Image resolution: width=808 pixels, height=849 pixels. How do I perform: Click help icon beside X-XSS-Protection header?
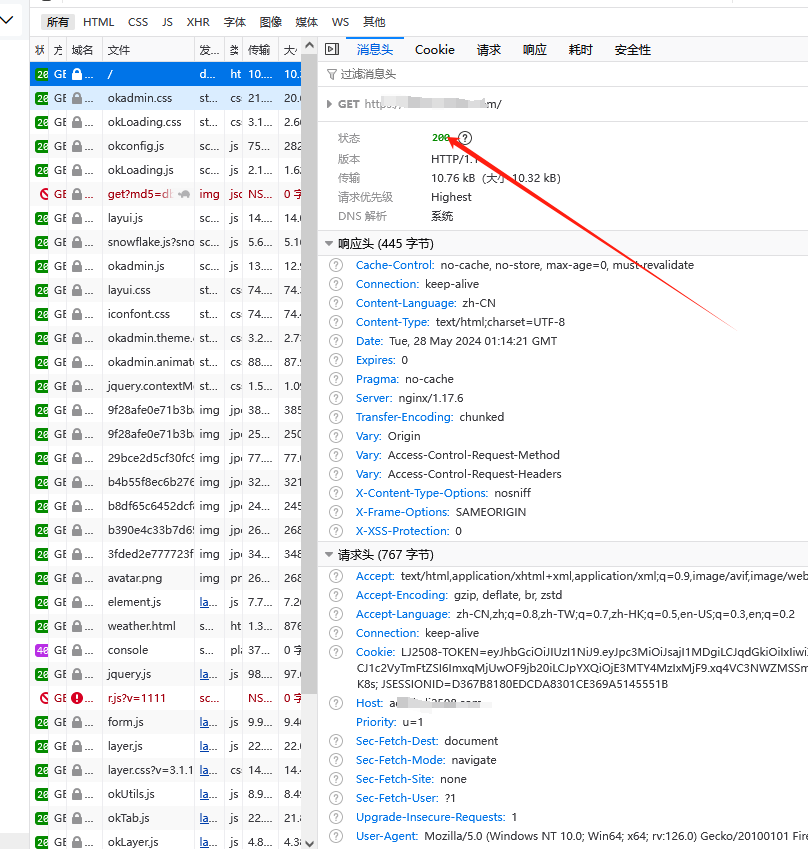tap(336, 531)
